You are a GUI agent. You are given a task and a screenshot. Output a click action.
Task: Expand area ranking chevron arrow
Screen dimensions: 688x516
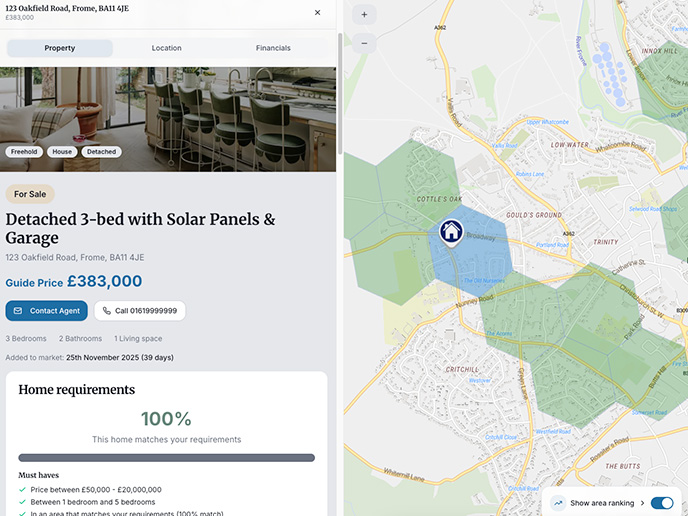coord(642,503)
